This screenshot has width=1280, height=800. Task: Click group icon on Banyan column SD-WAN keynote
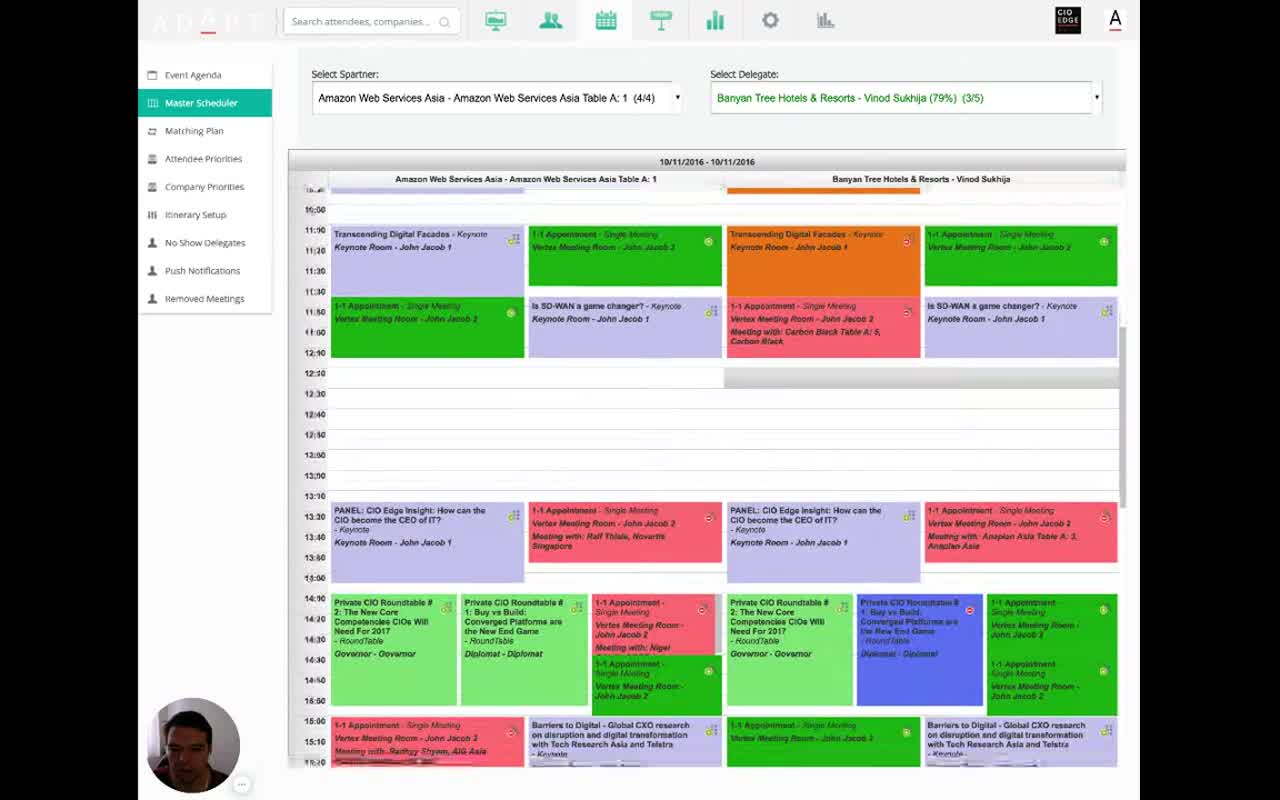tap(1107, 311)
